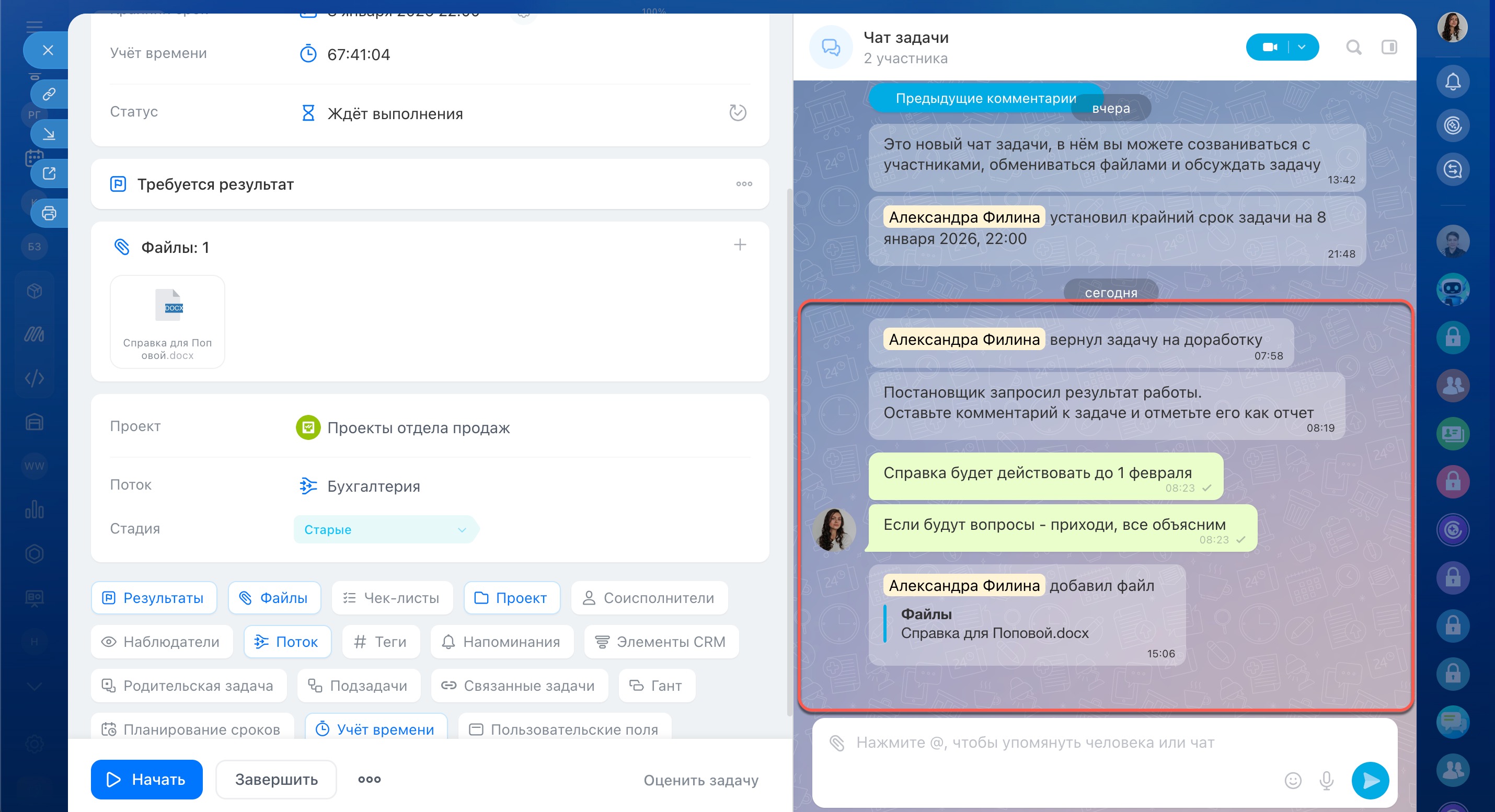Open three-dot menu on Требуется результат
The image size is (1495, 812).
pyautogui.click(x=744, y=184)
